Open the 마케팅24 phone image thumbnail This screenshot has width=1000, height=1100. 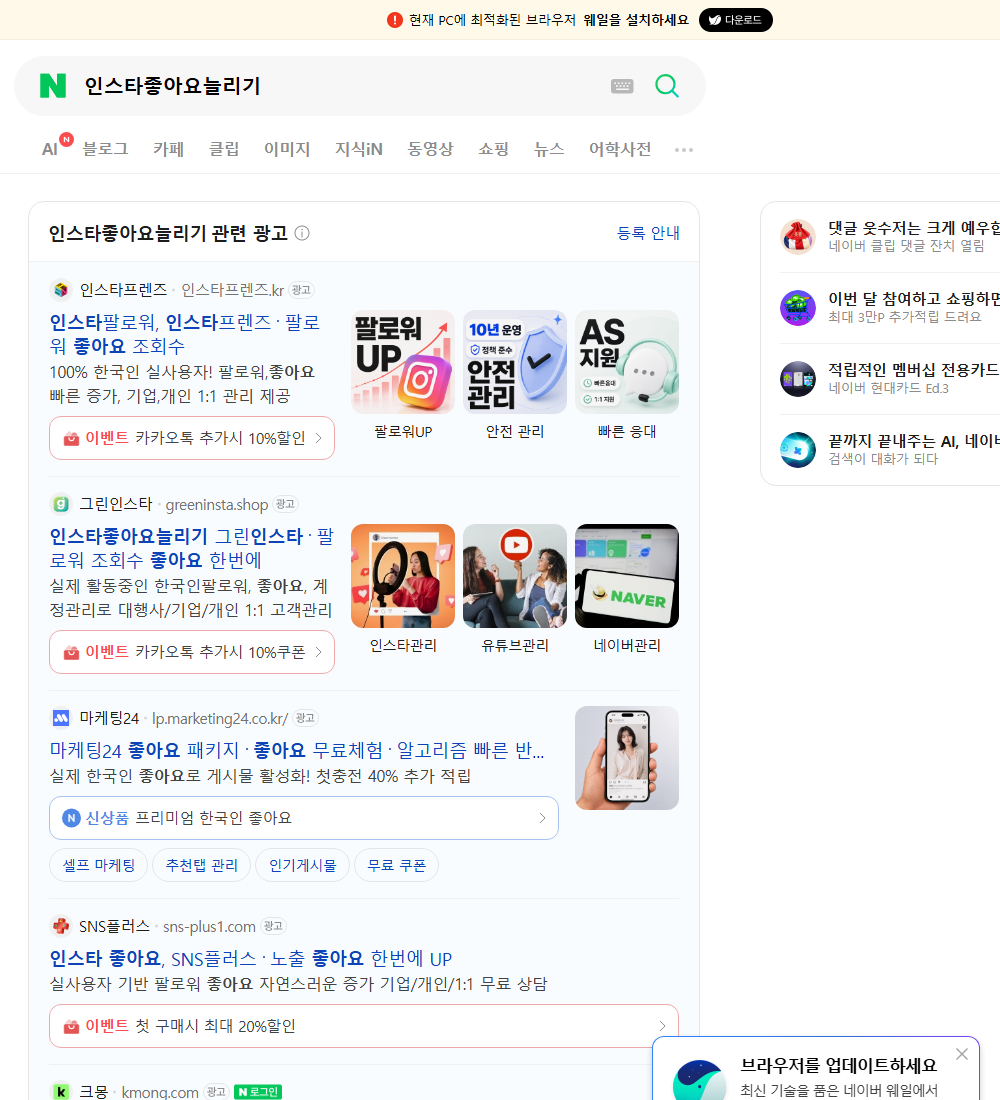627,758
